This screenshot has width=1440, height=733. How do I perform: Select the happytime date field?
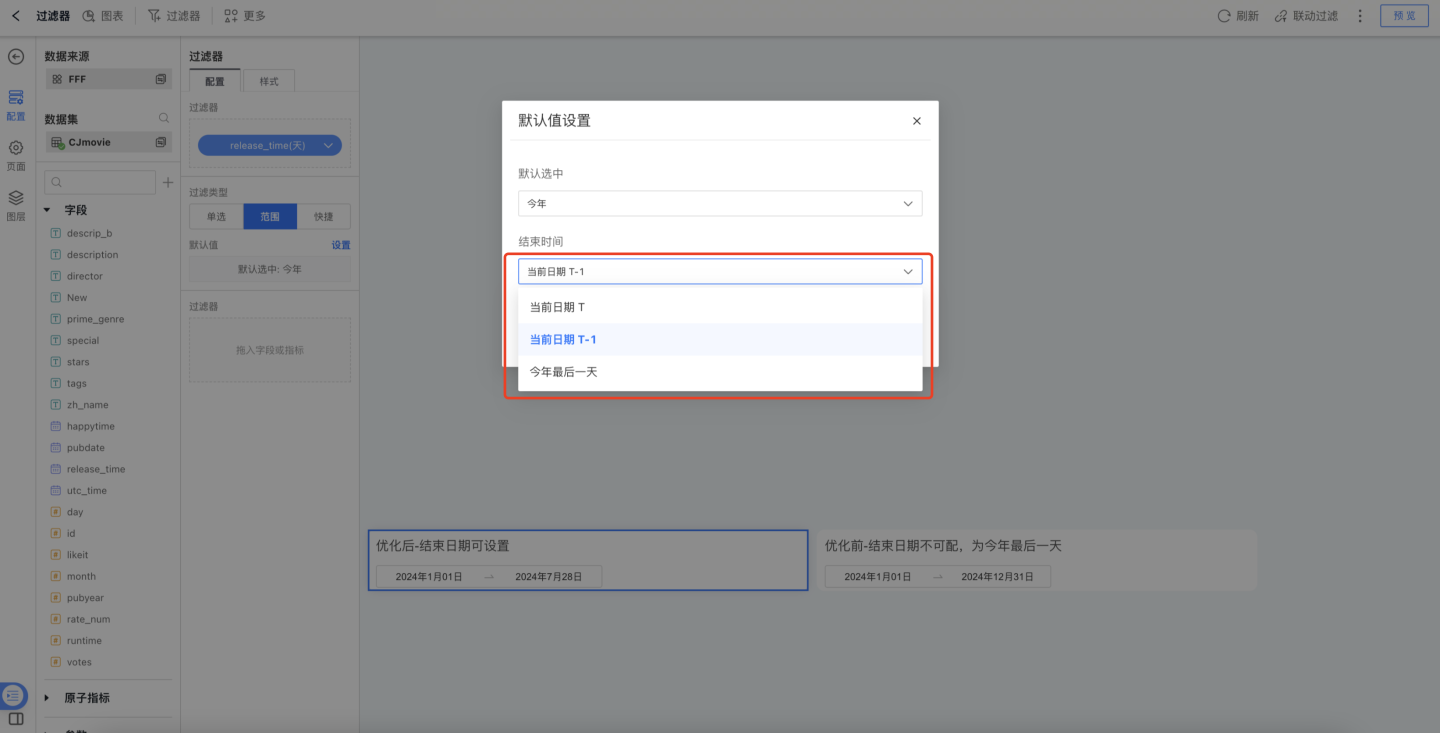click(91, 426)
